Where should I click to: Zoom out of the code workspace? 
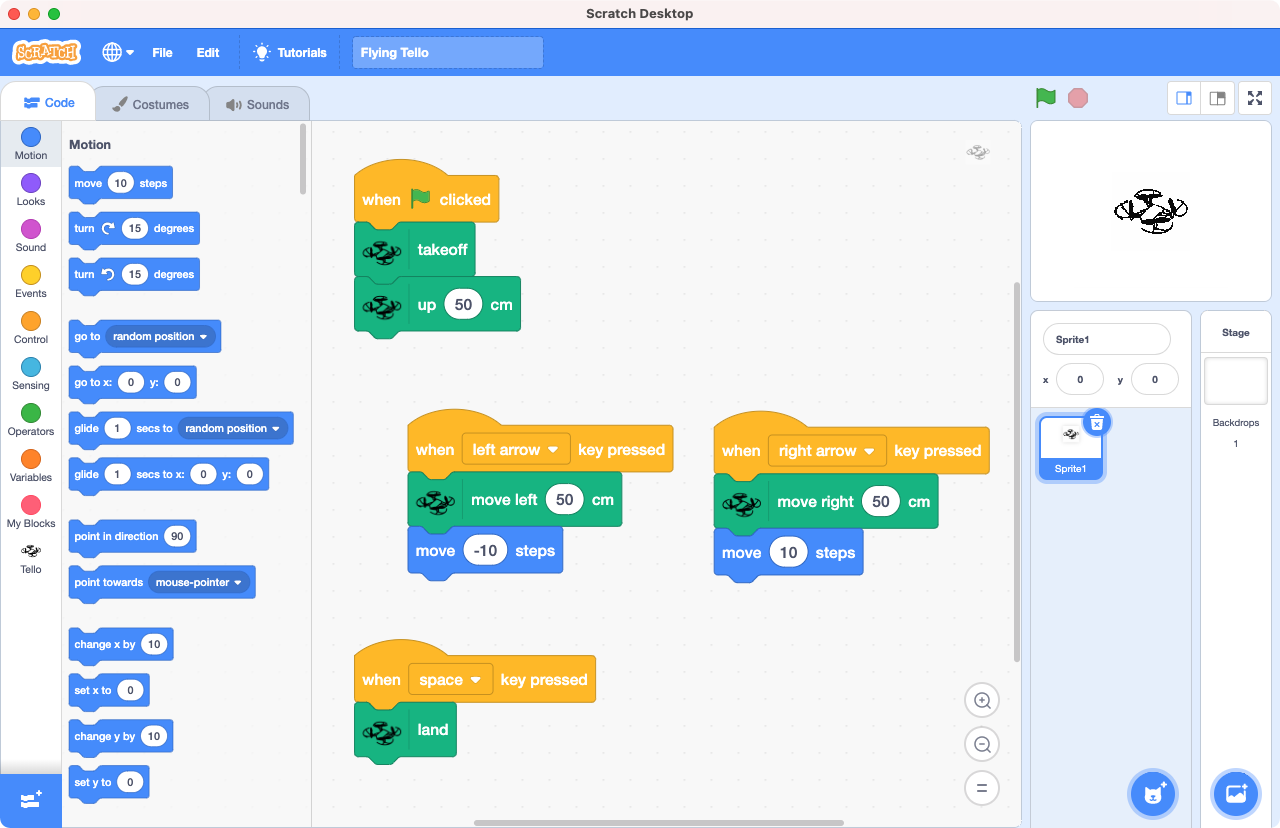[981, 744]
